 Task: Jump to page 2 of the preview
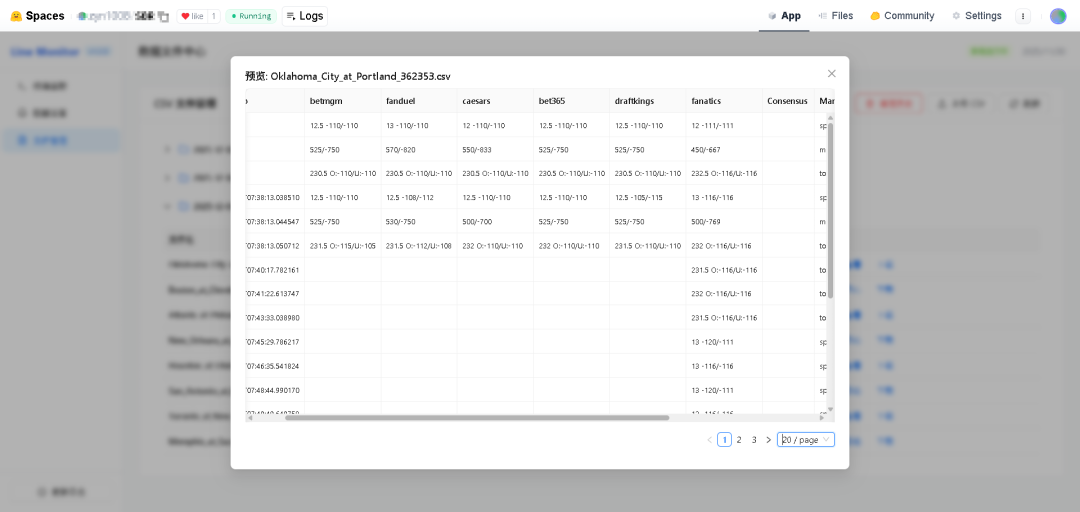[739, 440]
